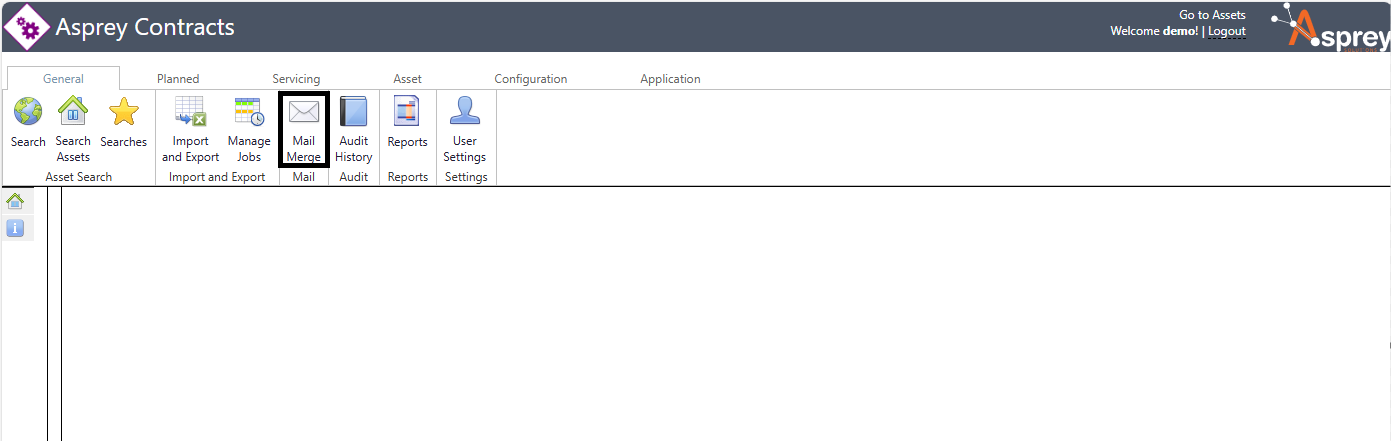Screen dimensions: 1391x441
Task: Open User Settings in the ribbon
Action: point(464,112)
